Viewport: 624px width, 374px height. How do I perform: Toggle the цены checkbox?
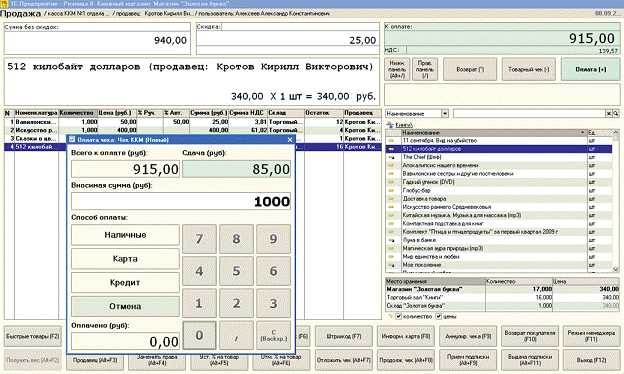pos(439,317)
